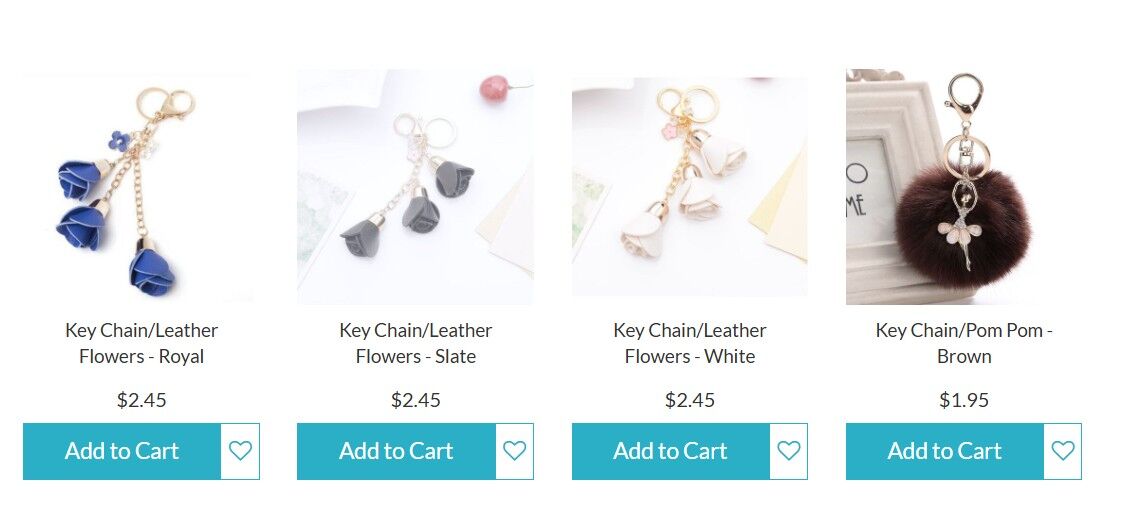
Task: Favorite the White leather flowers key chain
Action: click(x=788, y=451)
